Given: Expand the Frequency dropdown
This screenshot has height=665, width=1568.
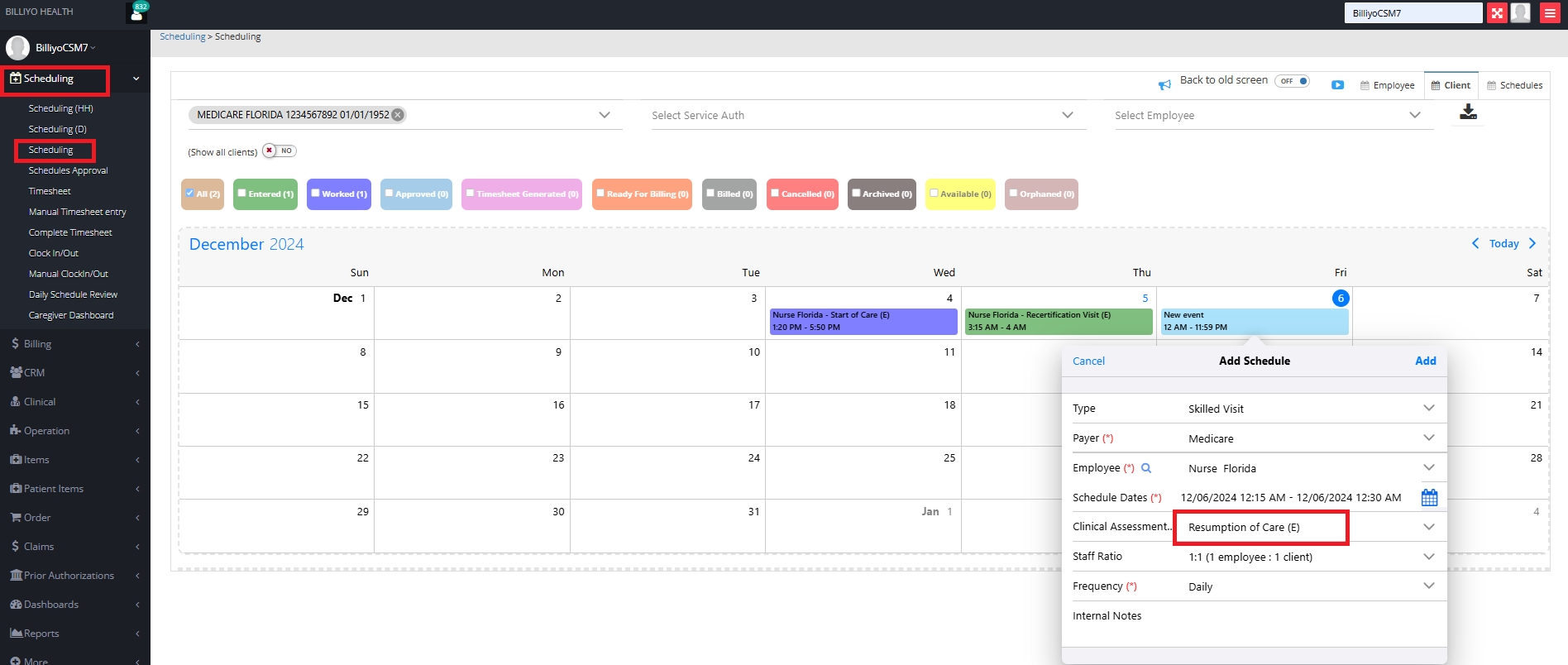Looking at the screenshot, I should [x=1428, y=586].
